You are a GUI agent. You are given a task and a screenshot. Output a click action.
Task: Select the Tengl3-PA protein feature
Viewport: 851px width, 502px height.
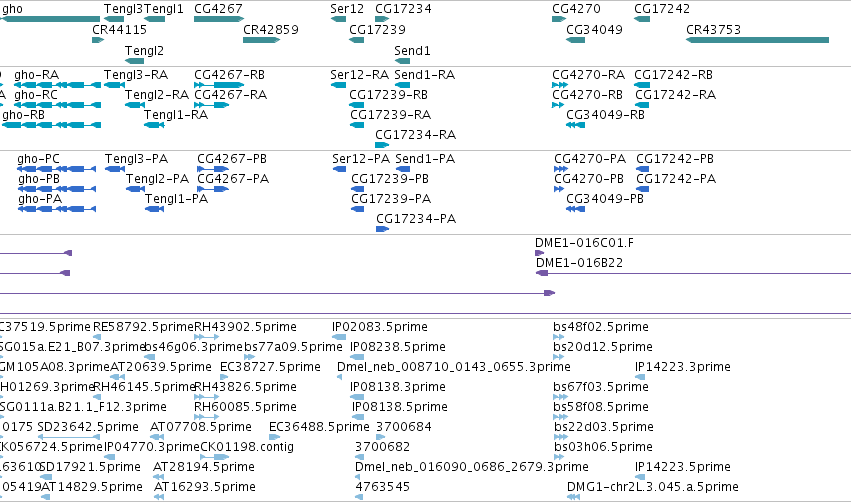pyautogui.click(x=115, y=169)
